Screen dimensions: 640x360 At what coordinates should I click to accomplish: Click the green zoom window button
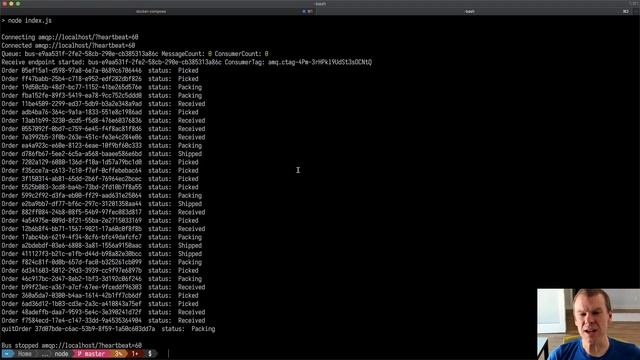[x=18, y=3]
